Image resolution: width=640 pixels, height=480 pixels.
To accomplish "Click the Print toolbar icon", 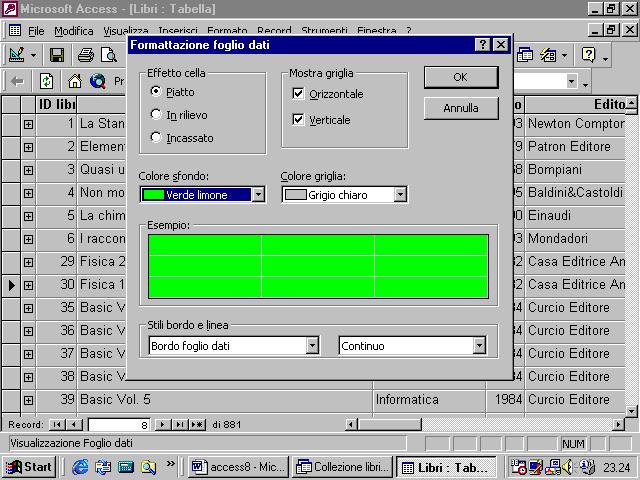I will 86,55.
